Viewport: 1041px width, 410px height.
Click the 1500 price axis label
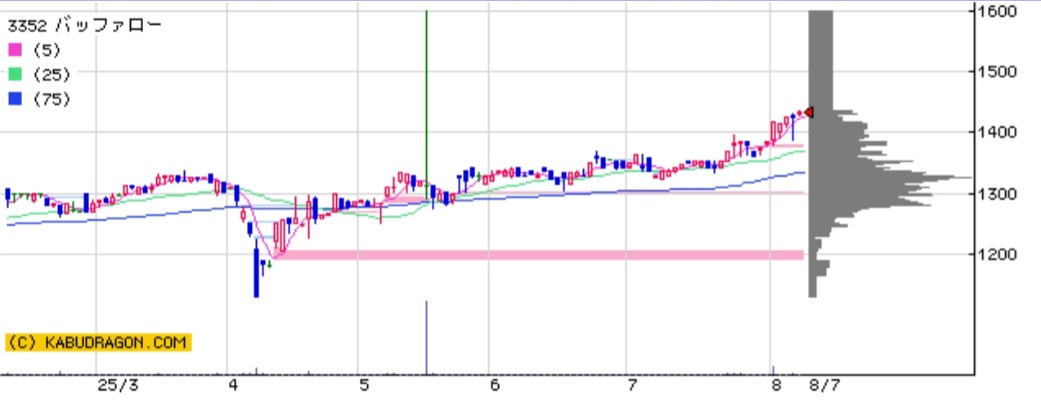click(x=999, y=72)
